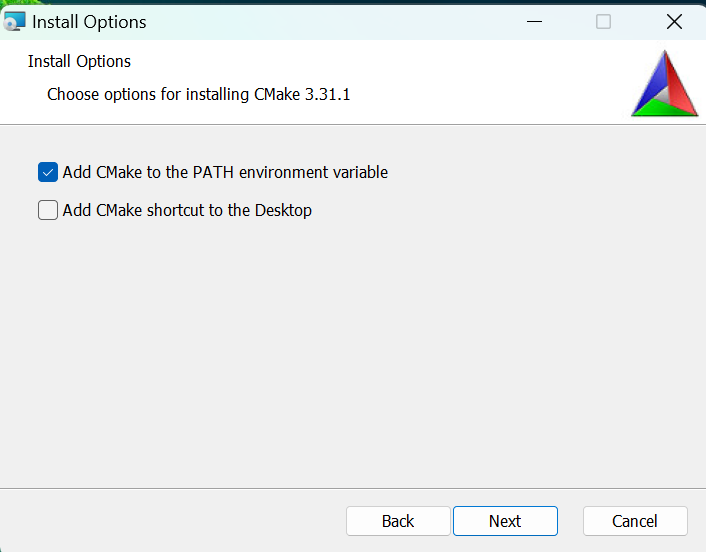Screen dimensions: 706x552
Task: Click the gray center of the CMake logo
Action: coord(663,94)
